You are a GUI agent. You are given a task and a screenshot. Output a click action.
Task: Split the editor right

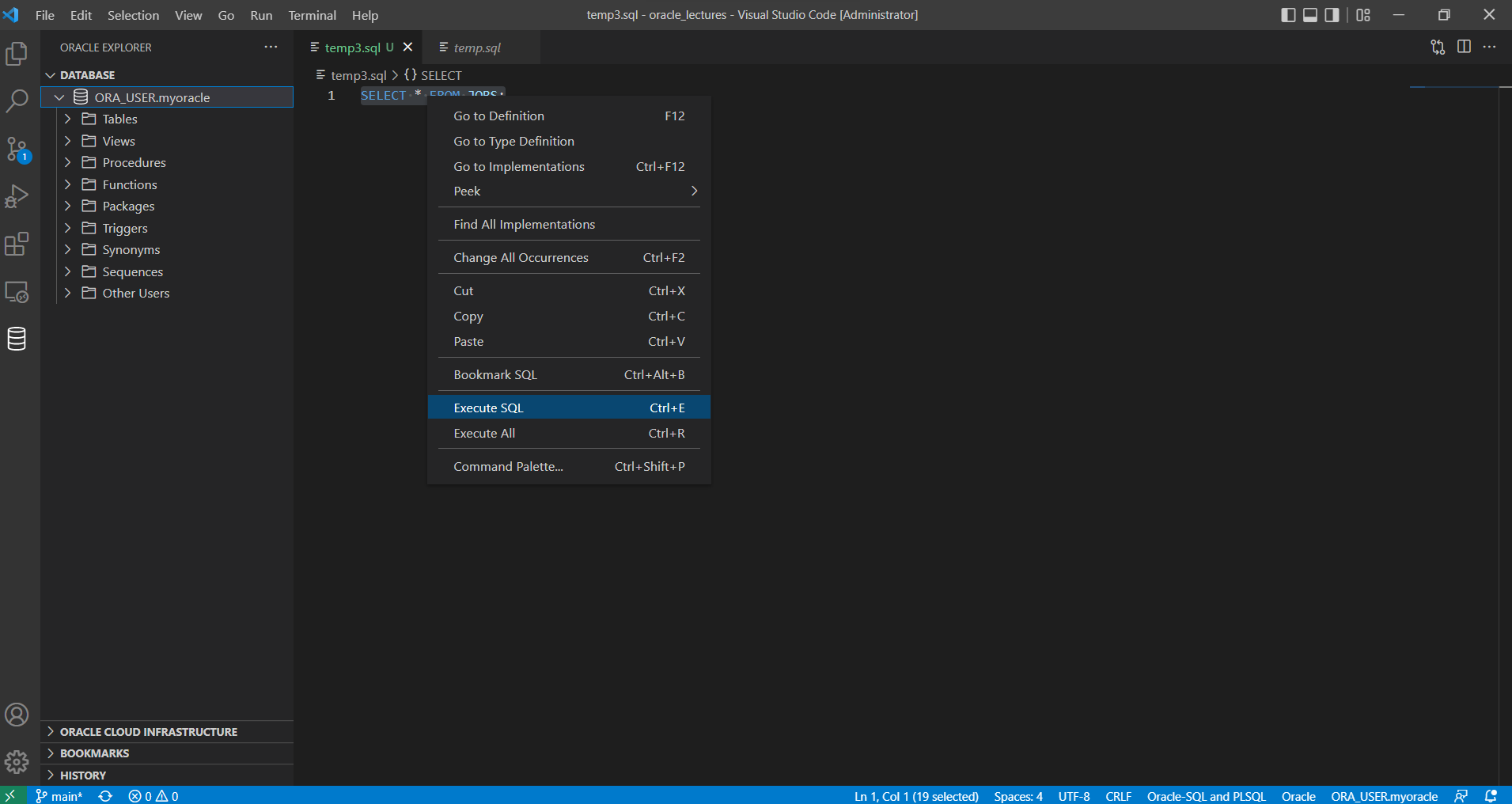click(1464, 47)
